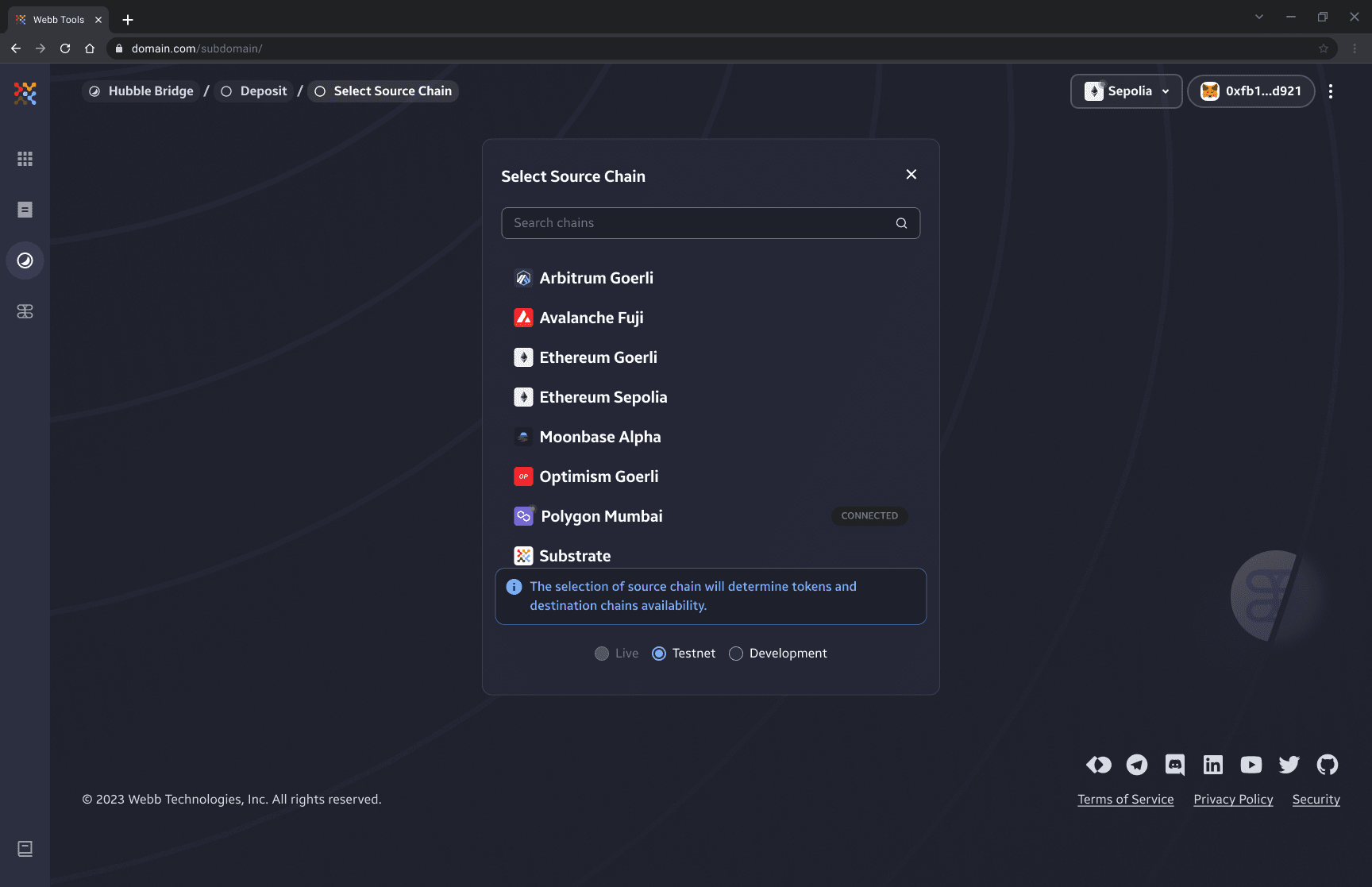Image resolution: width=1372 pixels, height=887 pixels.
Task: Choose Substrate chain
Action: click(711, 555)
